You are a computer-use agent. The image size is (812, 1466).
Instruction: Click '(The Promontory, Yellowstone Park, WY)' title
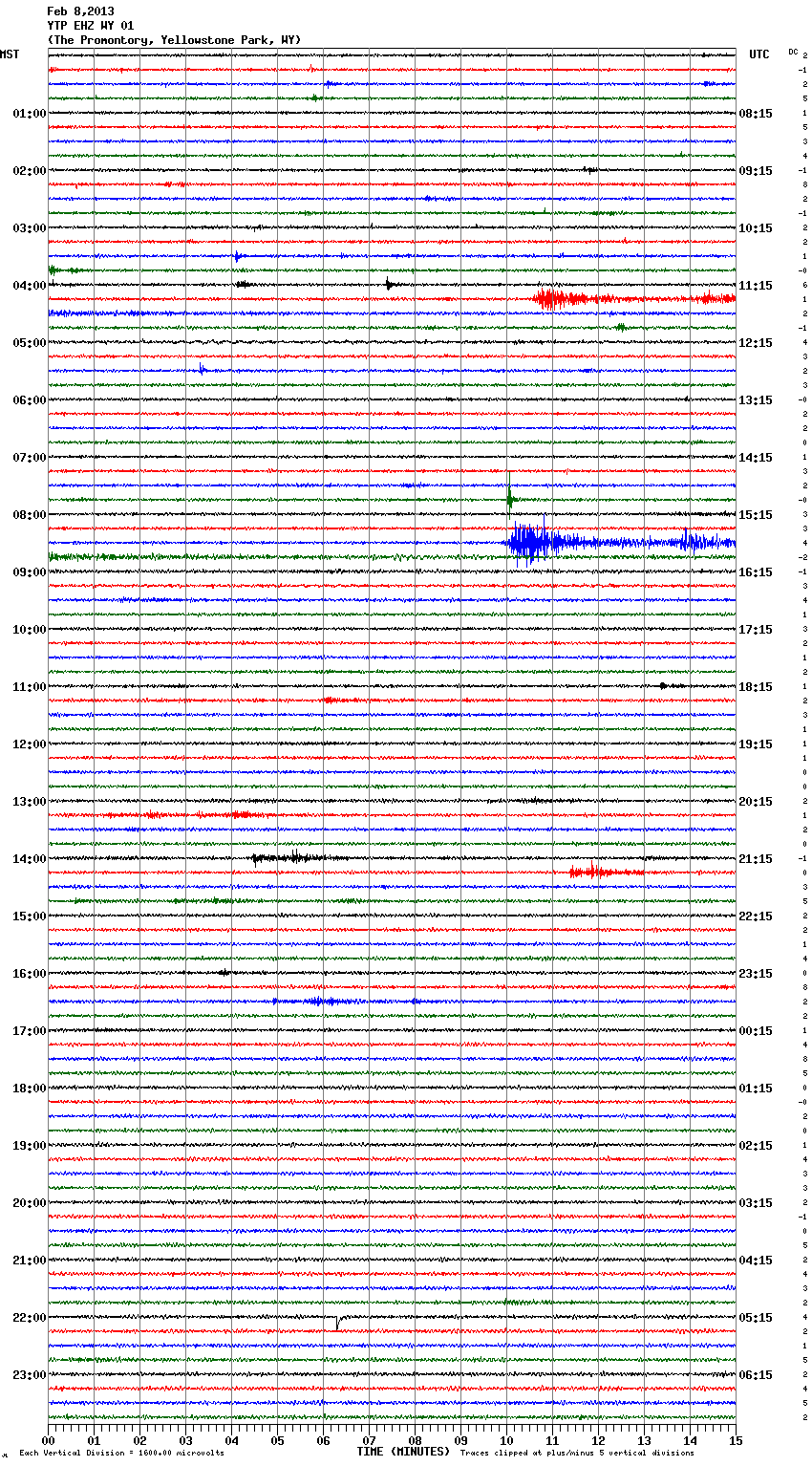[x=174, y=40]
